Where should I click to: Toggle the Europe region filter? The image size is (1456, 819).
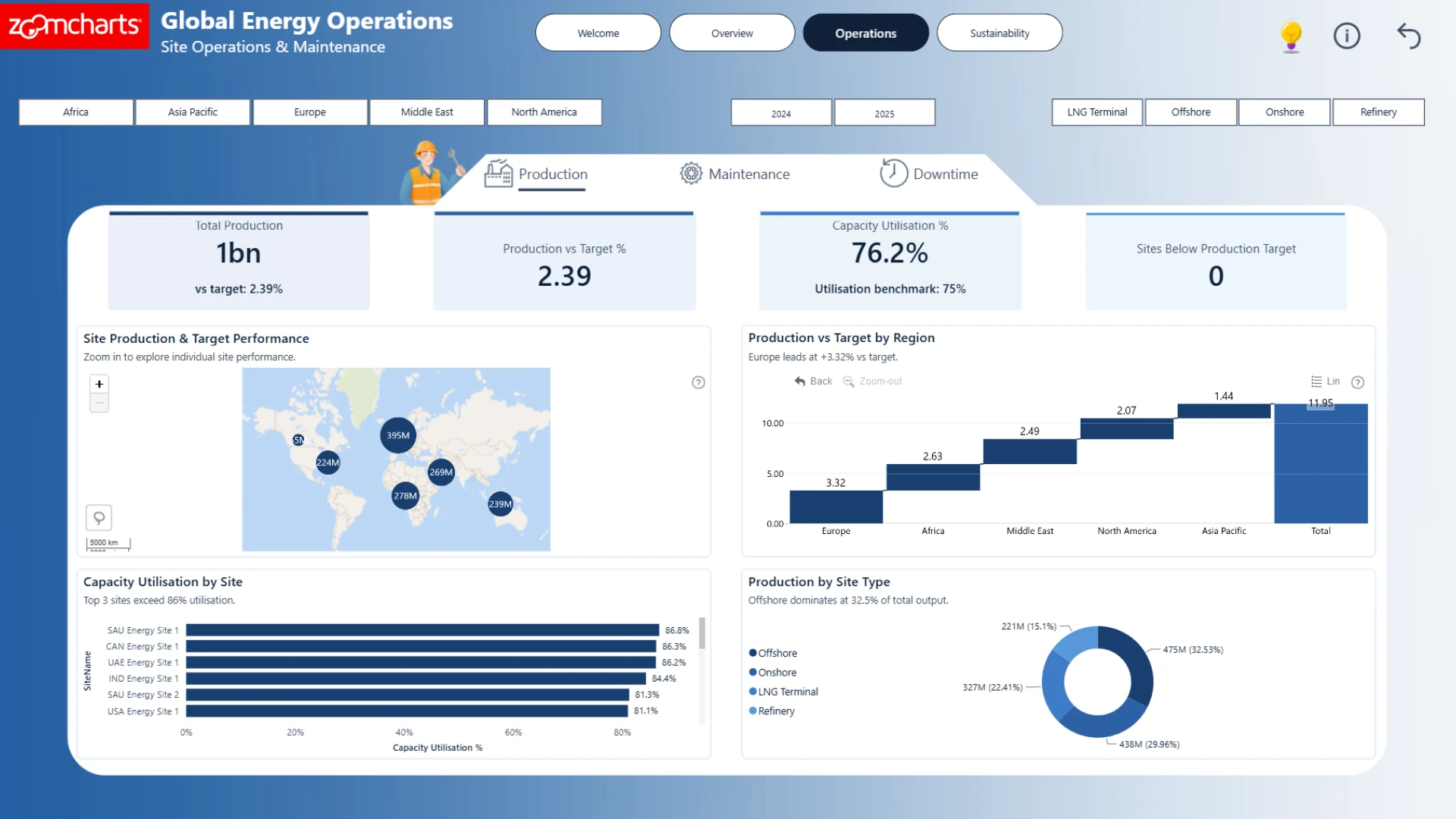coord(310,112)
